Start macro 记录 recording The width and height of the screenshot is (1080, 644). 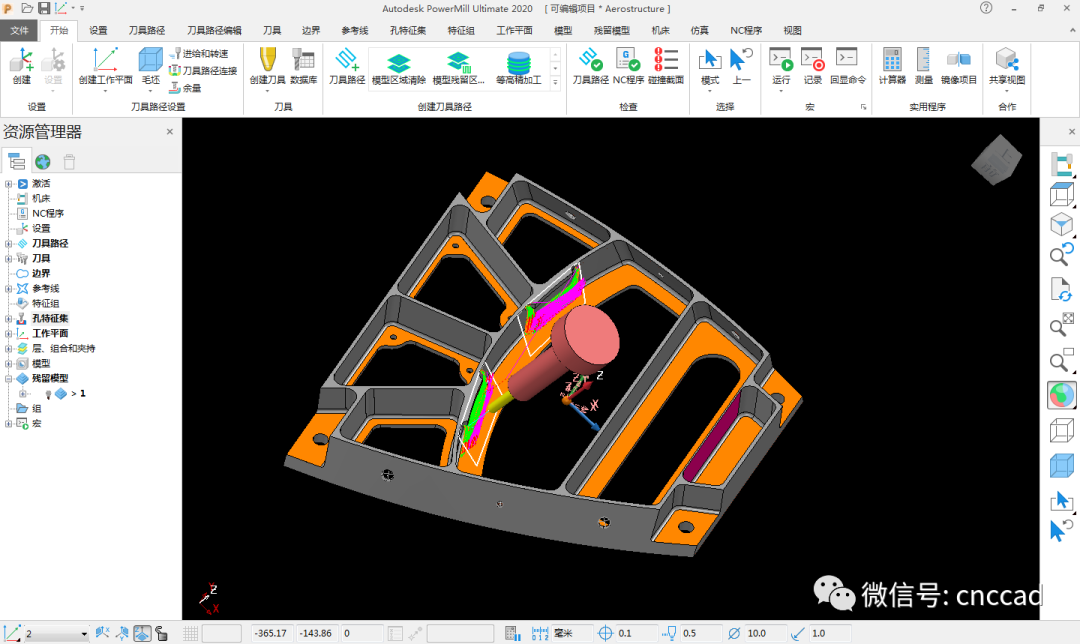(813, 66)
